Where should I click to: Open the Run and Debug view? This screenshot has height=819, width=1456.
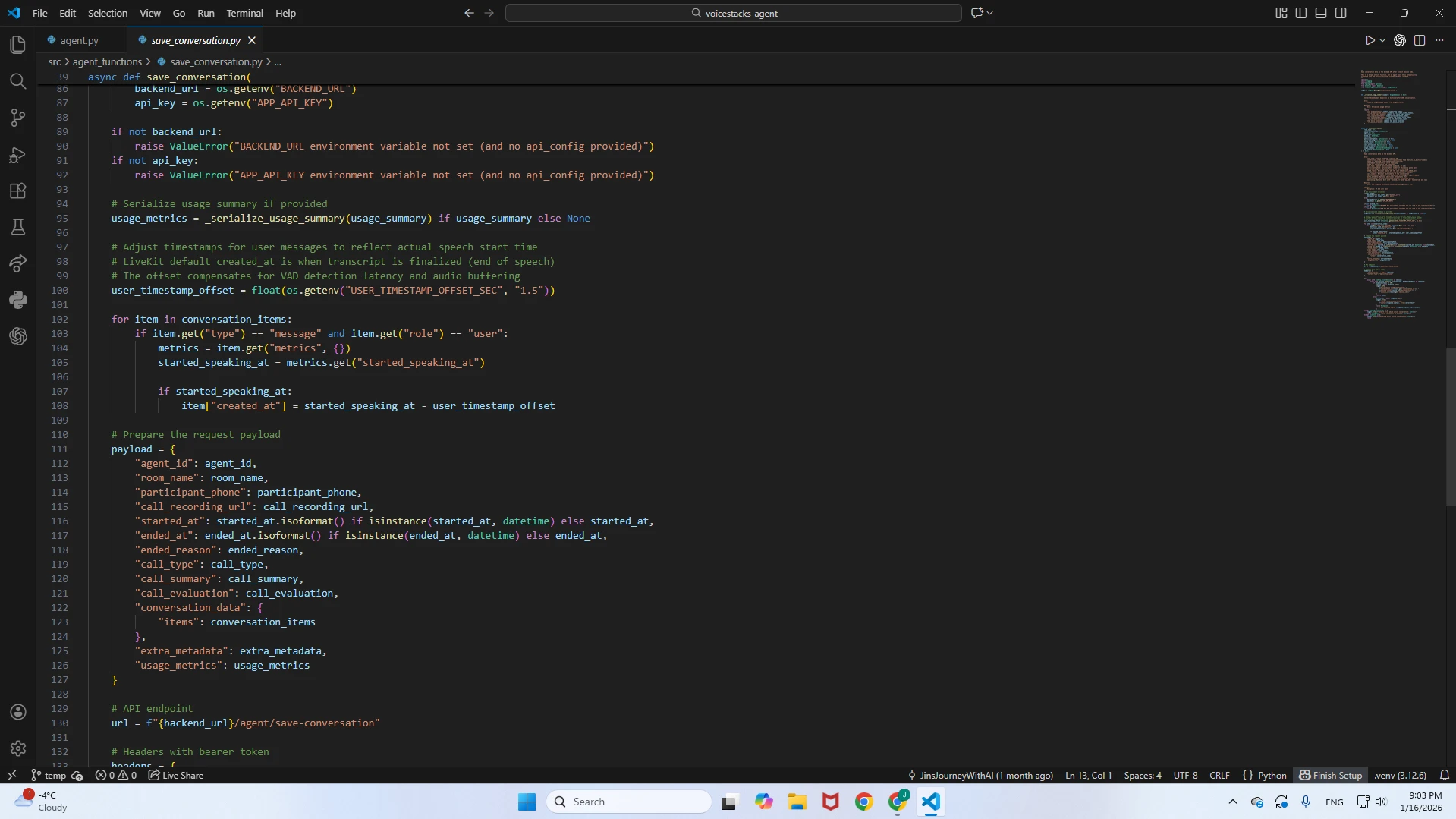pos(18,155)
